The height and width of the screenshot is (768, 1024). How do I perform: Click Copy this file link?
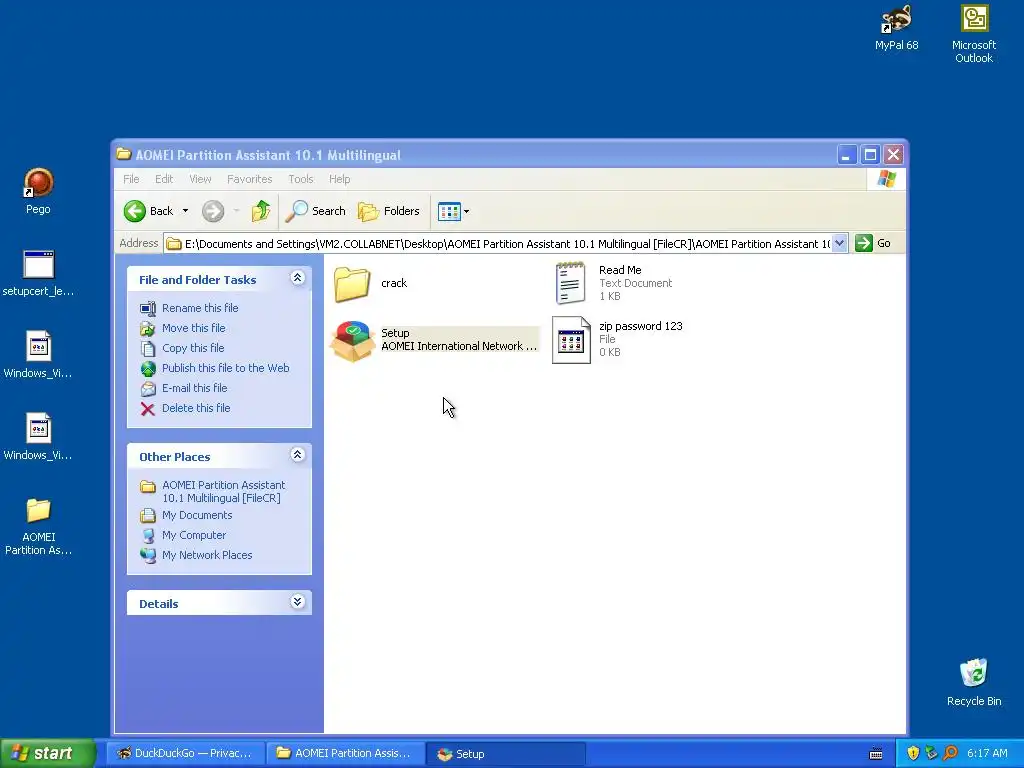pyautogui.click(x=193, y=348)
